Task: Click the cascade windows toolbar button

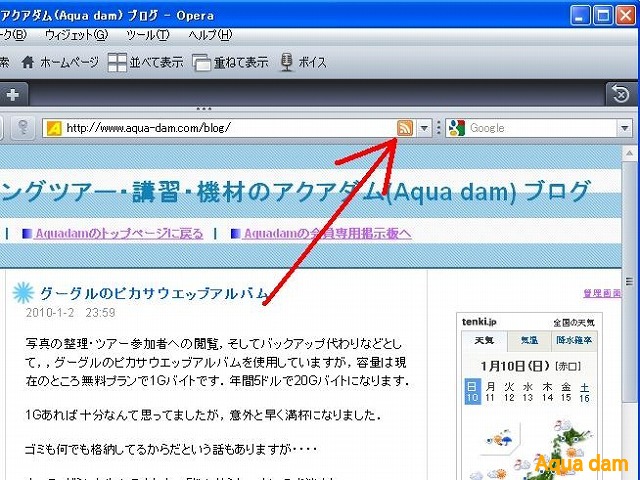Action: (230, 62)
